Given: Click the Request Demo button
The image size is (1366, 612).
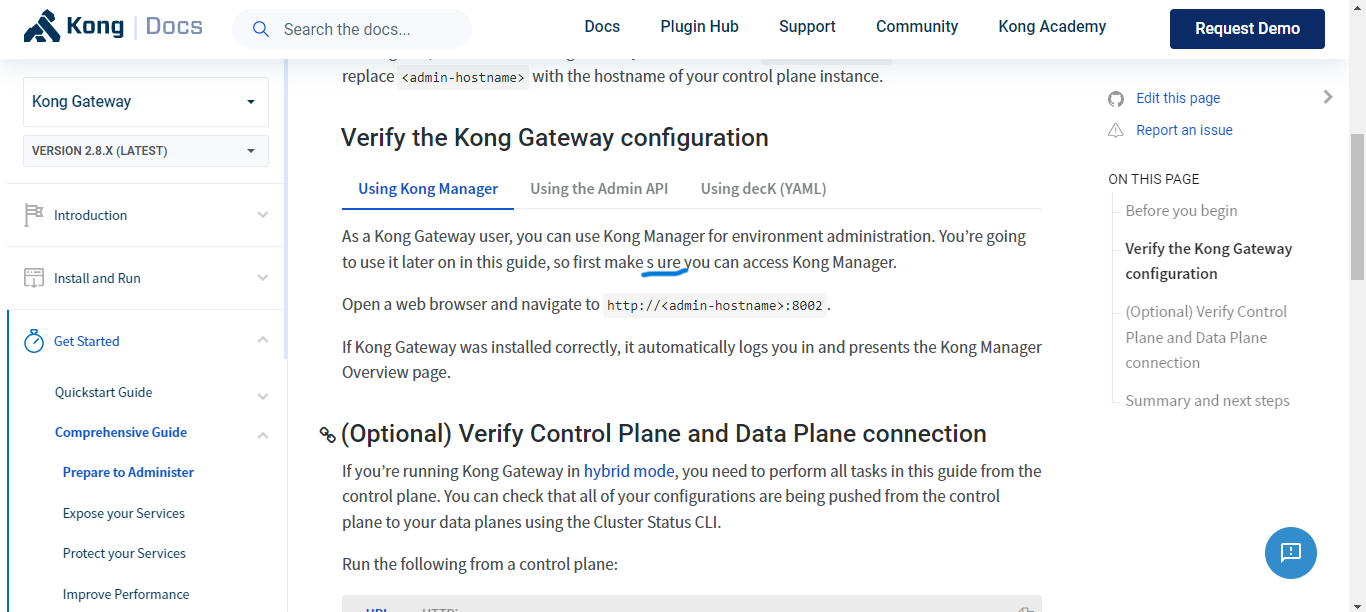Looking at the screenshot, I should pyautogui.click(x=1246, y=28).
